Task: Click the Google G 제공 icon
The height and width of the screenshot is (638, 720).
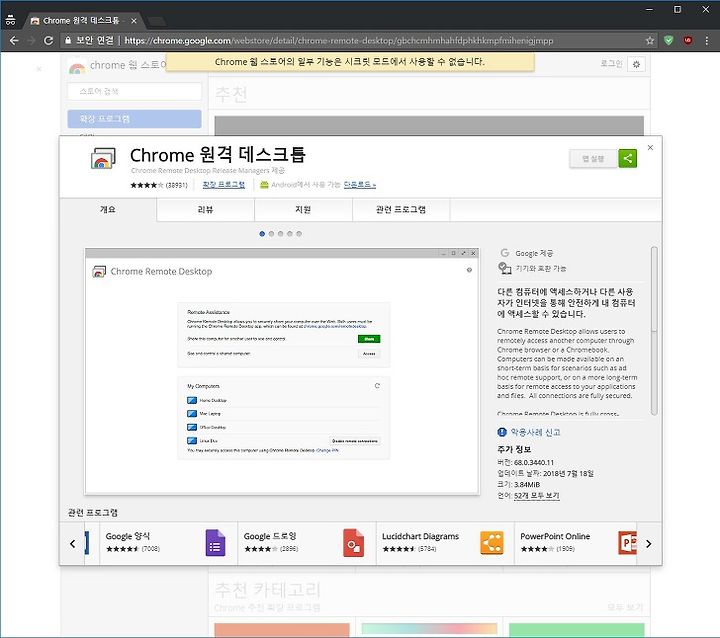Action: 505,253
